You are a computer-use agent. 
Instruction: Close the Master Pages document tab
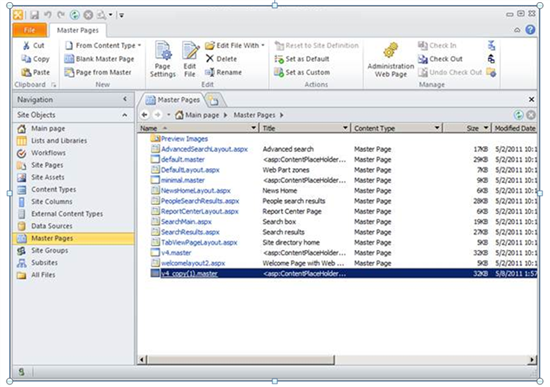pos(531,100)
